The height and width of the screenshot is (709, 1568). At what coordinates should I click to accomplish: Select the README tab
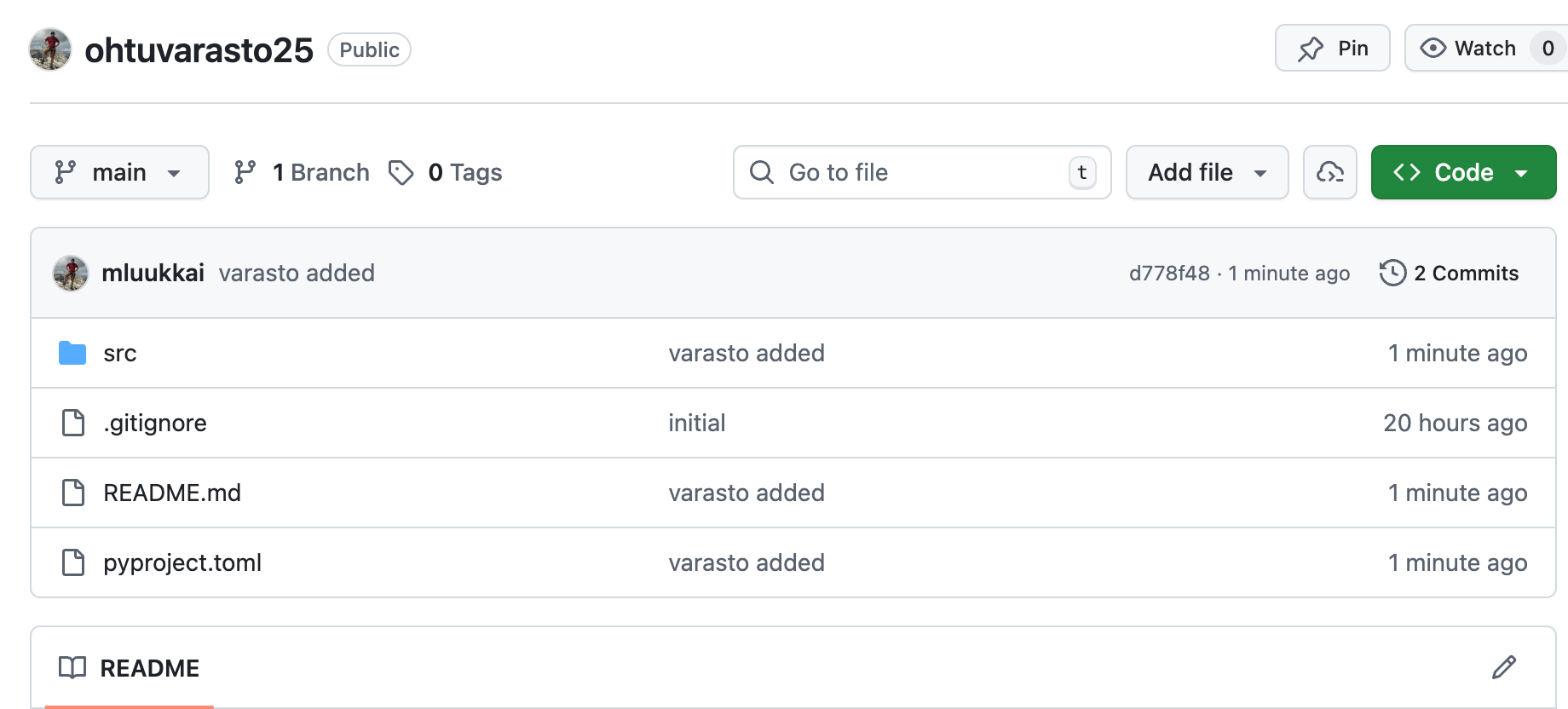(x=130, y=668)
